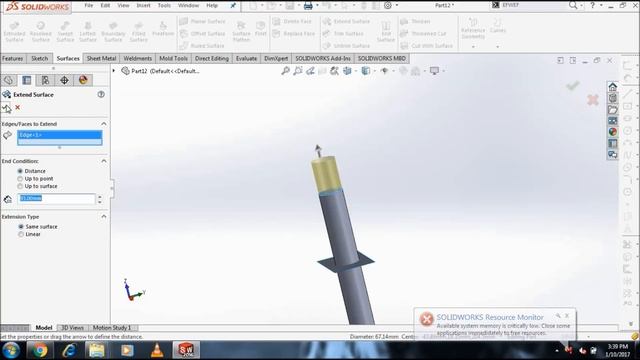This screenshot has width=640, height=360.
Task: Open Design Library icon in task pane
Action: pos(612,98)
